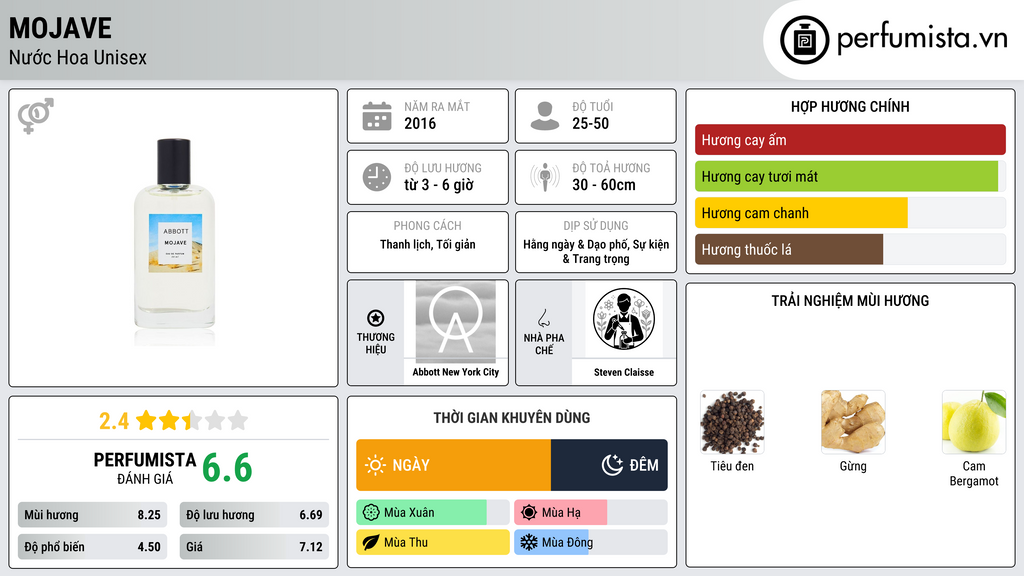Viewport: 1024px width, 576px height.
Task: Click the Giá 7.12 score row
Action: [x=254, y=547]
